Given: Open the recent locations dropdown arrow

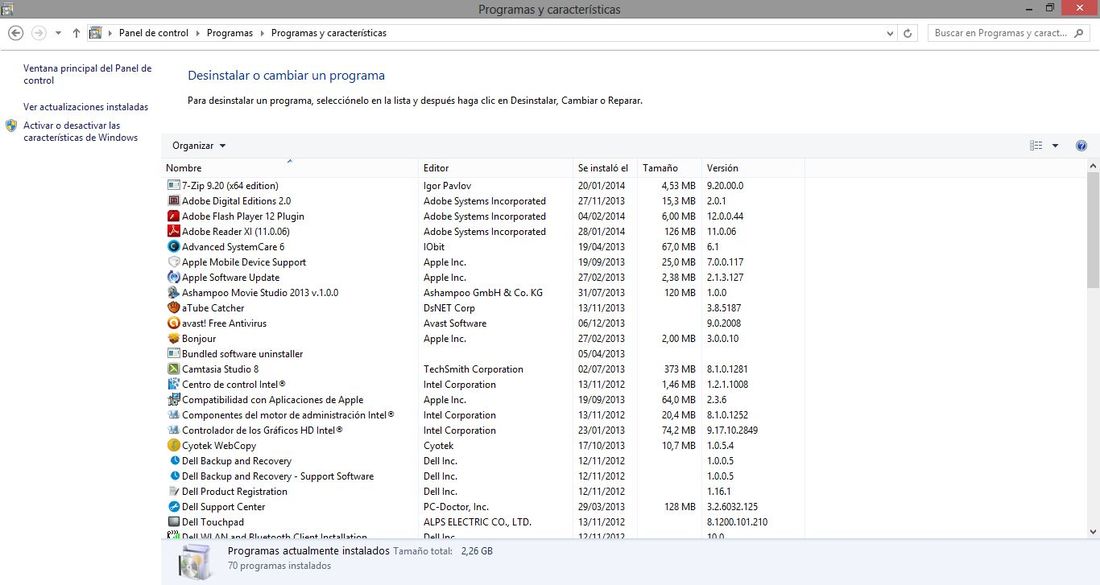Looking at the screenshot, I should tap(58, 33).
